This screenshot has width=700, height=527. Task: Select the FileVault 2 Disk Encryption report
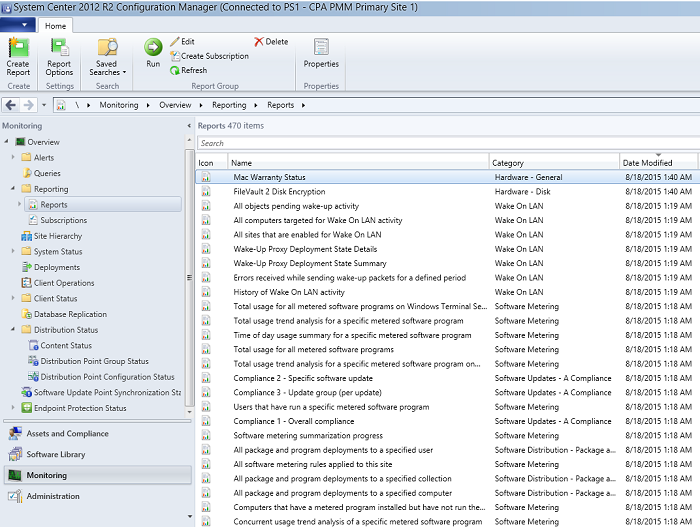(447, 192)
